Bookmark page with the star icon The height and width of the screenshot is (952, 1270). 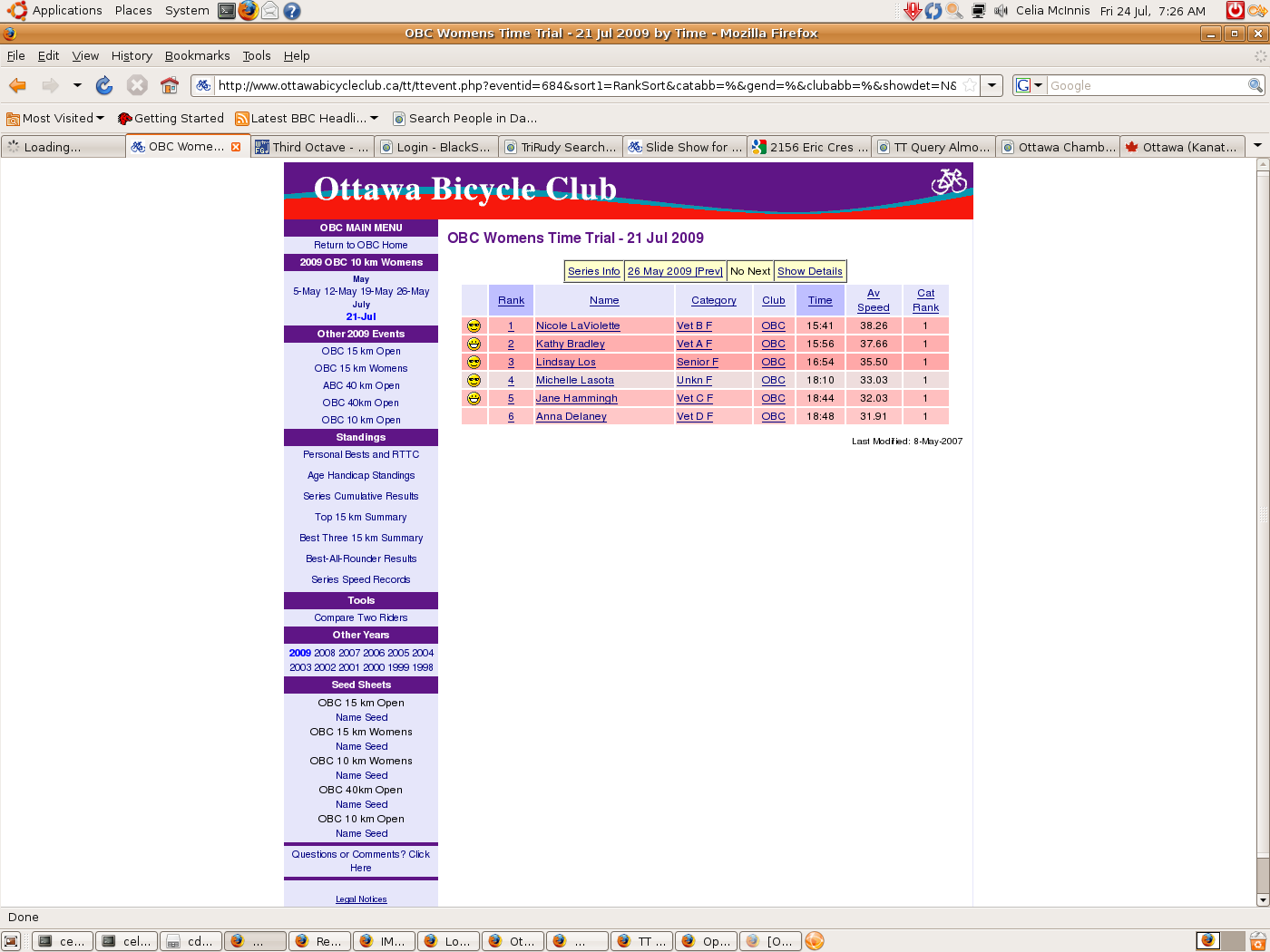[970, 85]
